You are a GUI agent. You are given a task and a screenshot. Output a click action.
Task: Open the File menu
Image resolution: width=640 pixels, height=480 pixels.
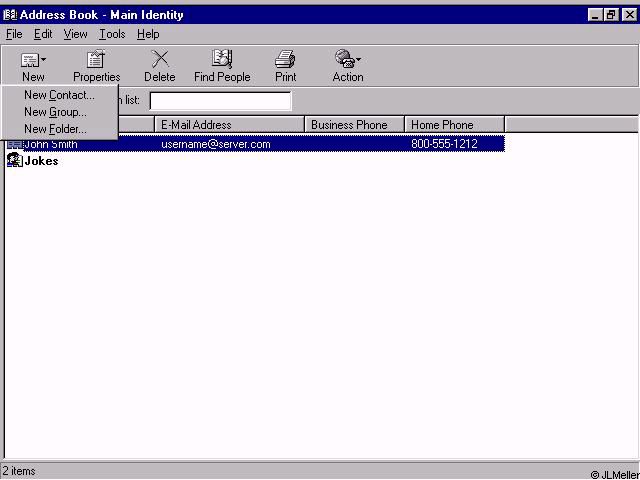(14, 34)
